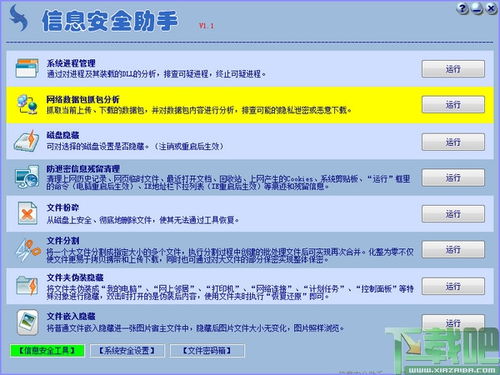Open the 【文件密码箱】 tab
Image resolution: width=500 pixels, height=375 pixels.
[x=207, y=350]
